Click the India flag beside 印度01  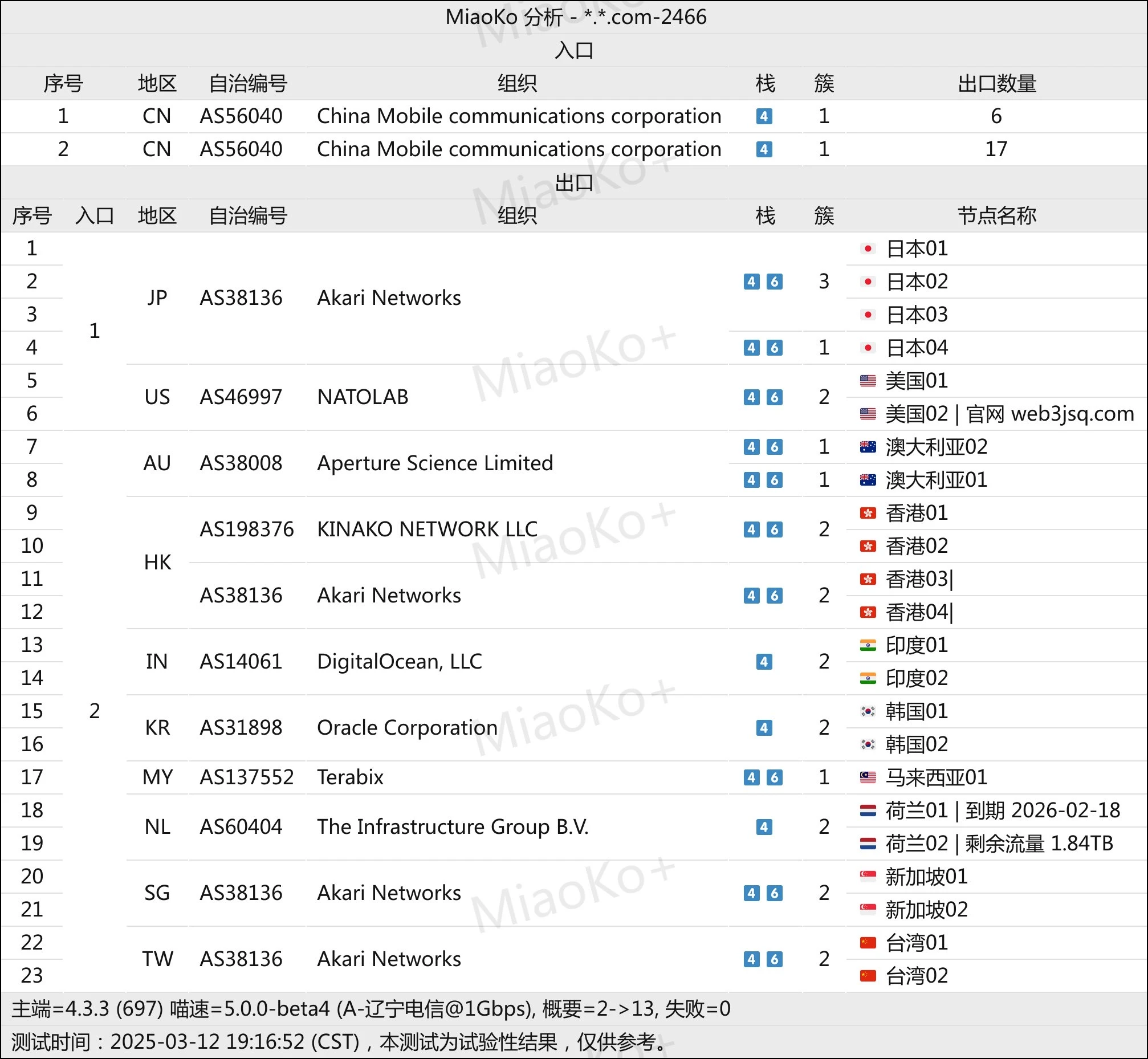(x=868, y=645)
